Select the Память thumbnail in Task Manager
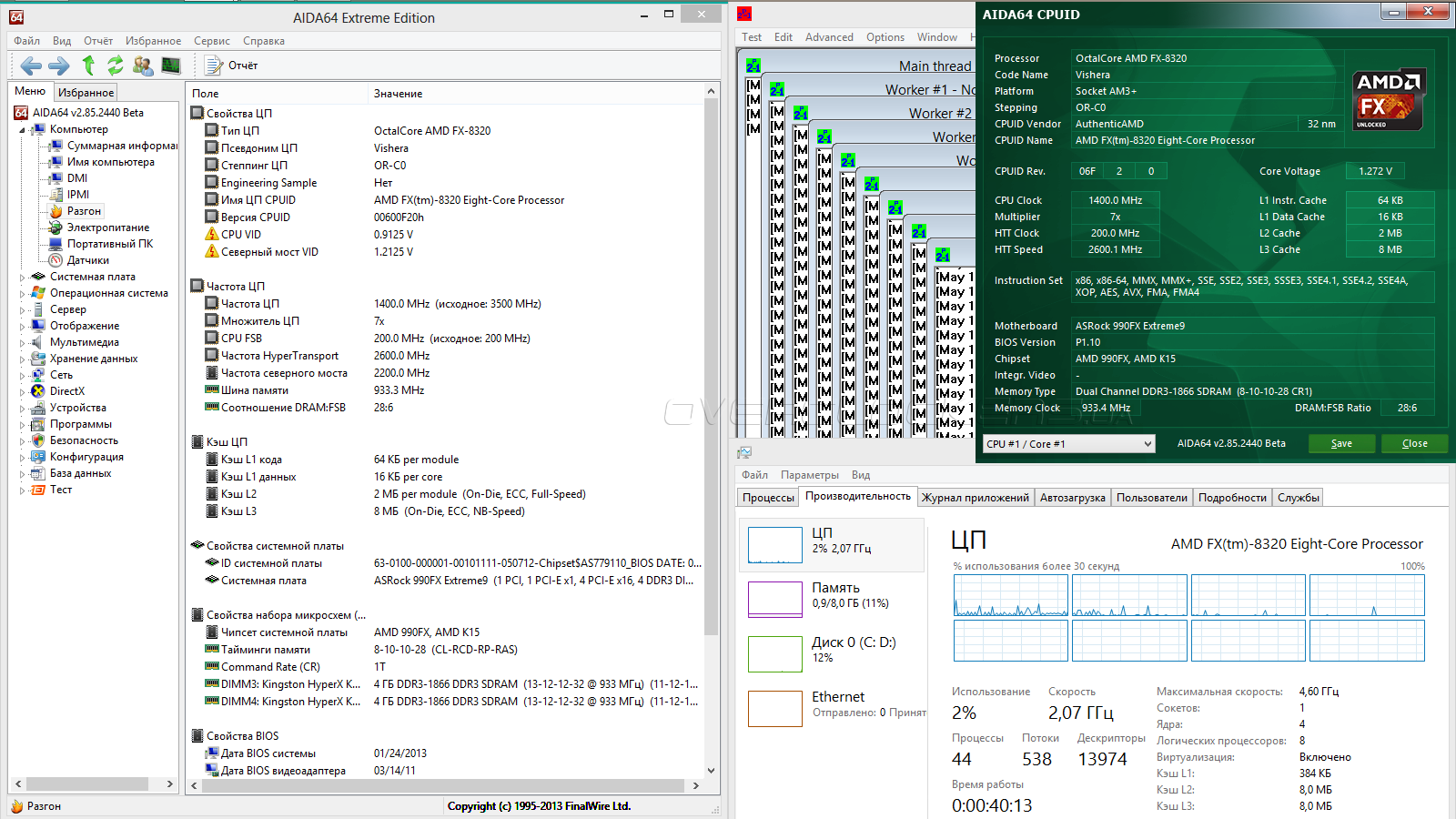Screen dimensions: 1456x819 [774, 599]
